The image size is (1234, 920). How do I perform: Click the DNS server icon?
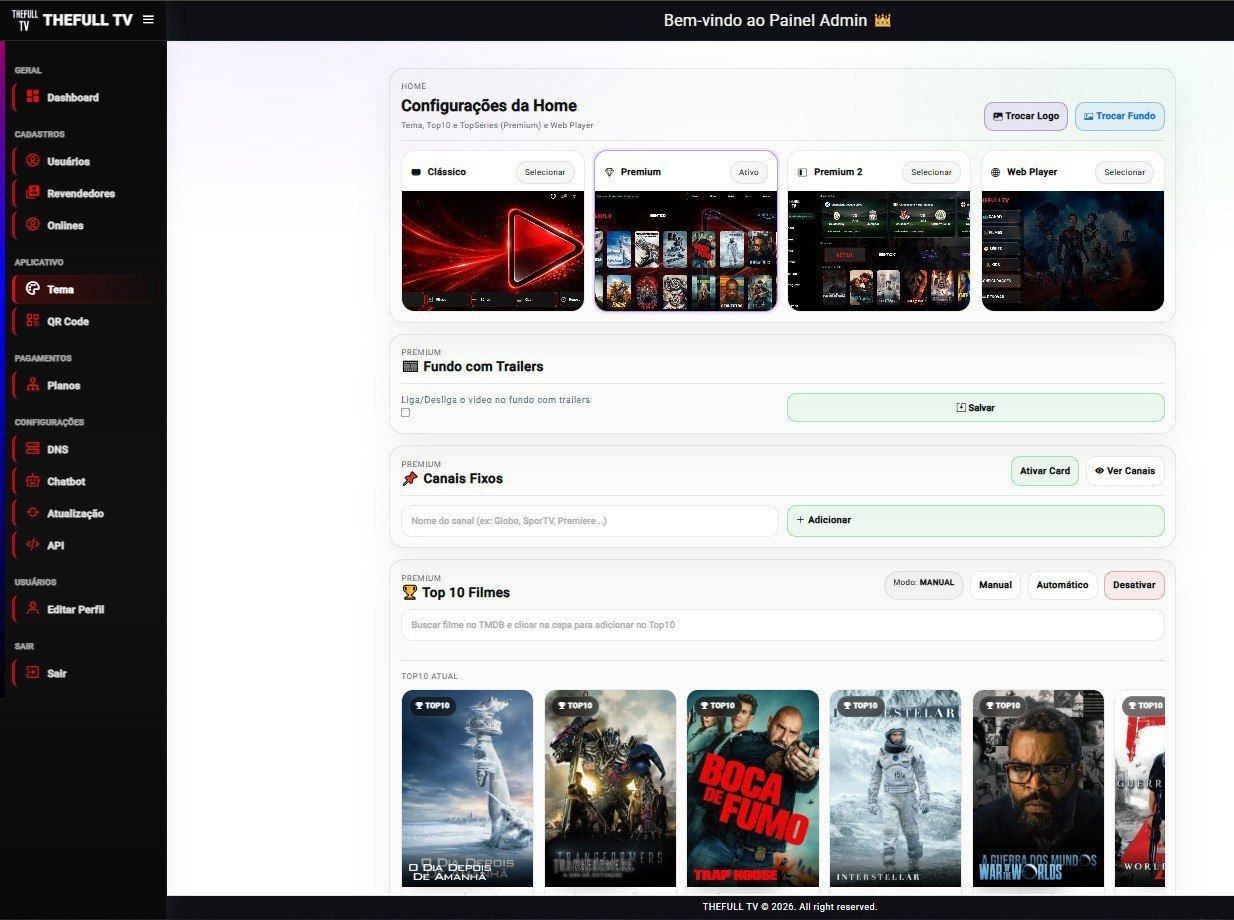point(33,449)
